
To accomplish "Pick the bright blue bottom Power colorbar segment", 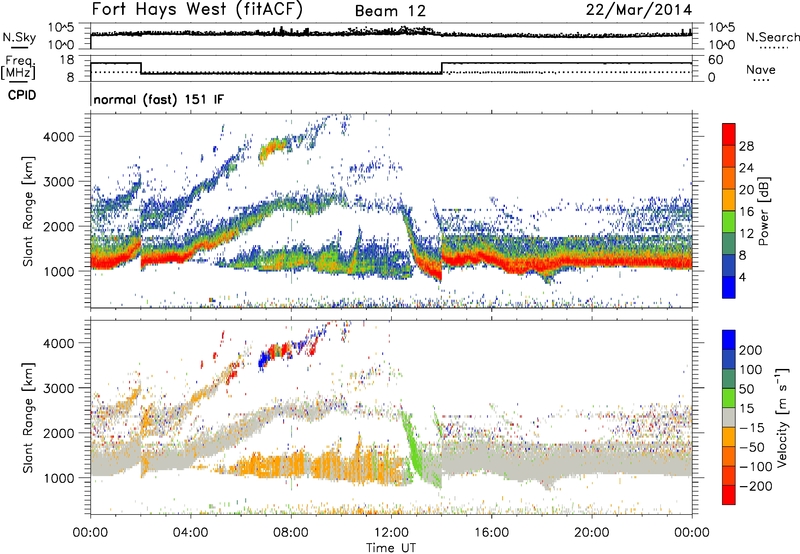I will tap(729, 287).
